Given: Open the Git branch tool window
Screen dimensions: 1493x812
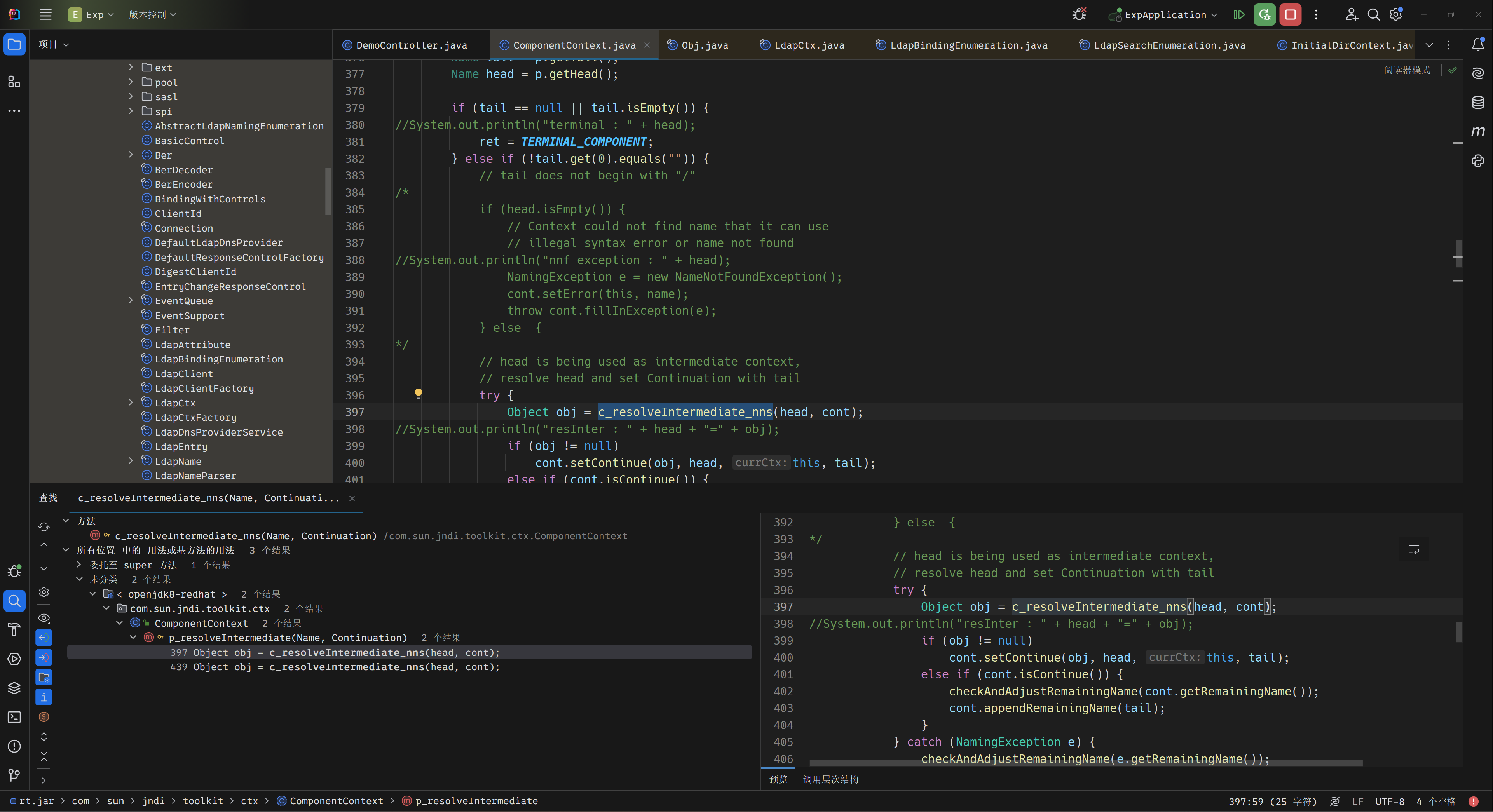Looking at the screenshot, I should coord(14,775).
